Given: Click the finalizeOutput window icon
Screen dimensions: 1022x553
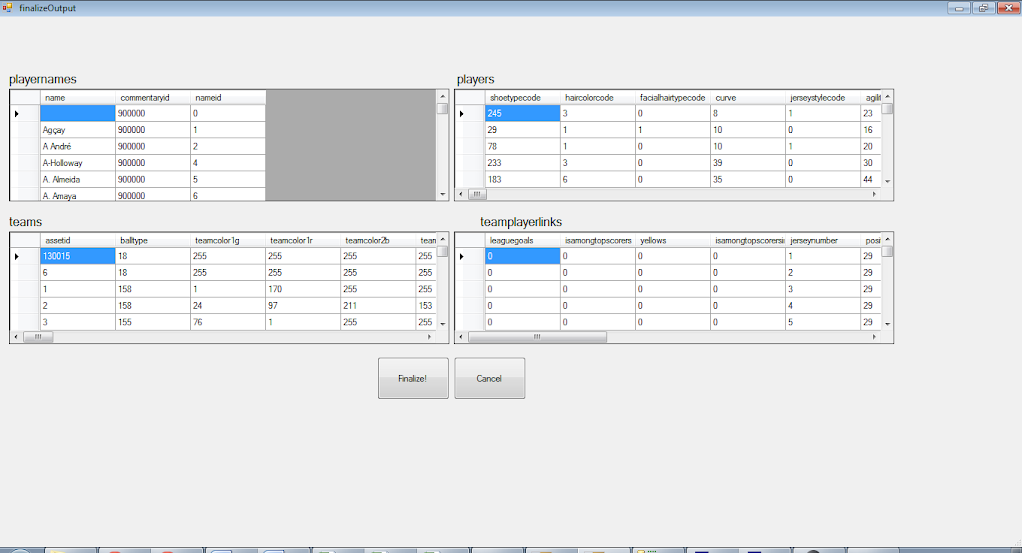Looking at the screenshot, I should coord(7,8).
